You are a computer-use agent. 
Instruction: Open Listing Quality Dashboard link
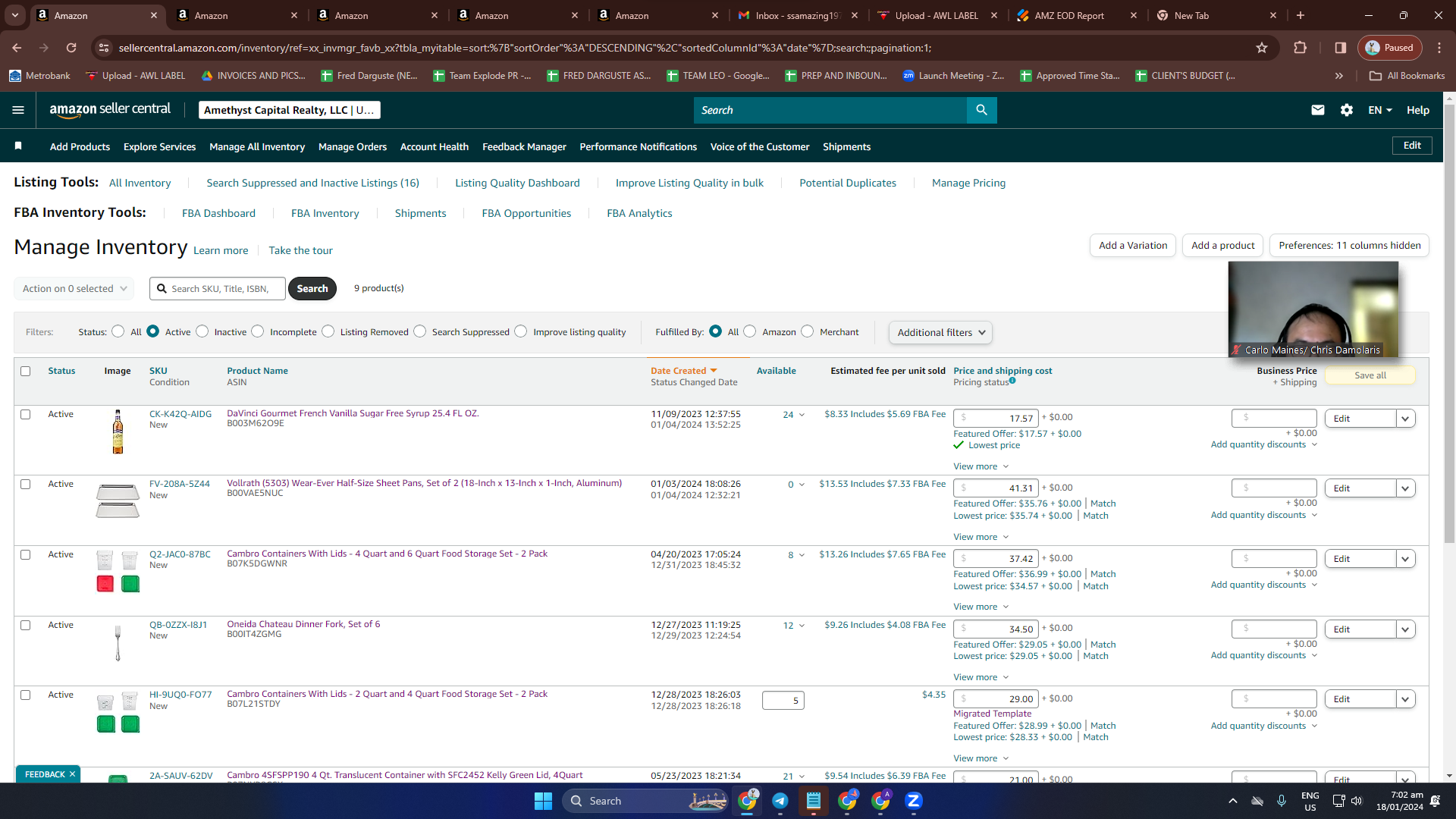click(517, 184)
